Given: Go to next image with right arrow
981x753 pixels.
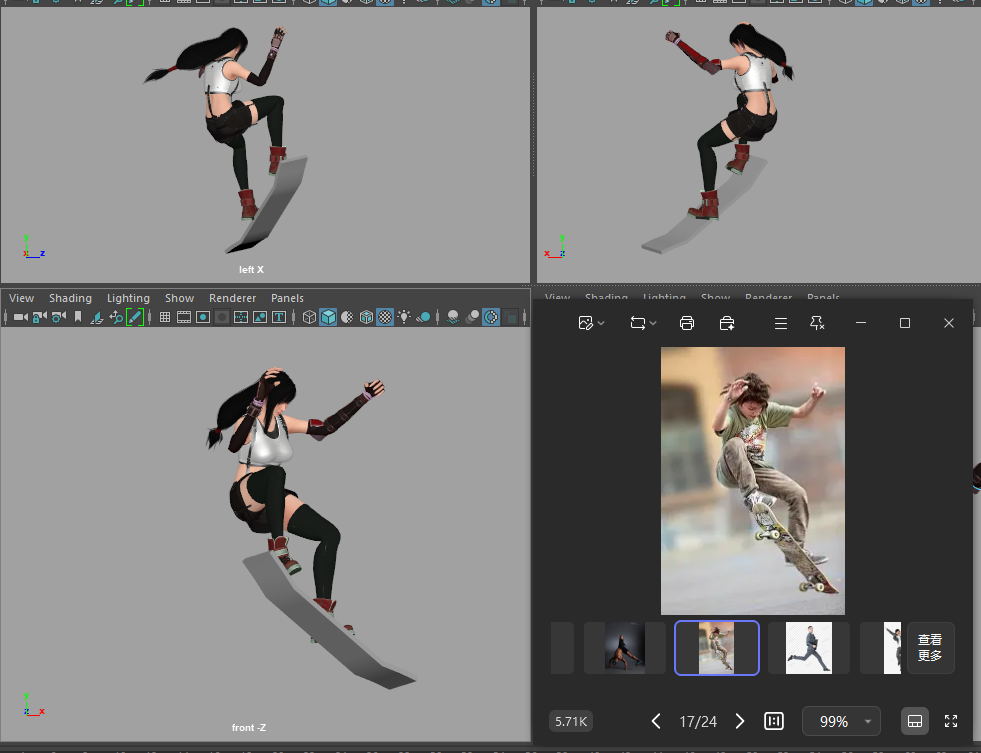Looking at the screenshot, I should 740,721.
